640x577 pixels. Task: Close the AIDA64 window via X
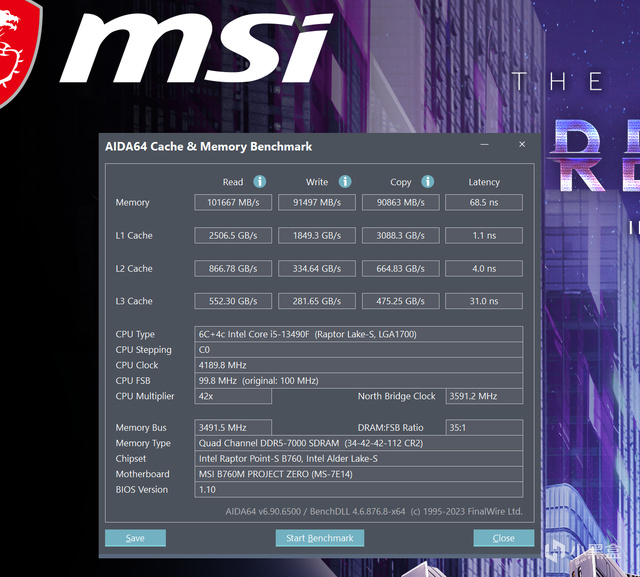click(x=522, y=144)
